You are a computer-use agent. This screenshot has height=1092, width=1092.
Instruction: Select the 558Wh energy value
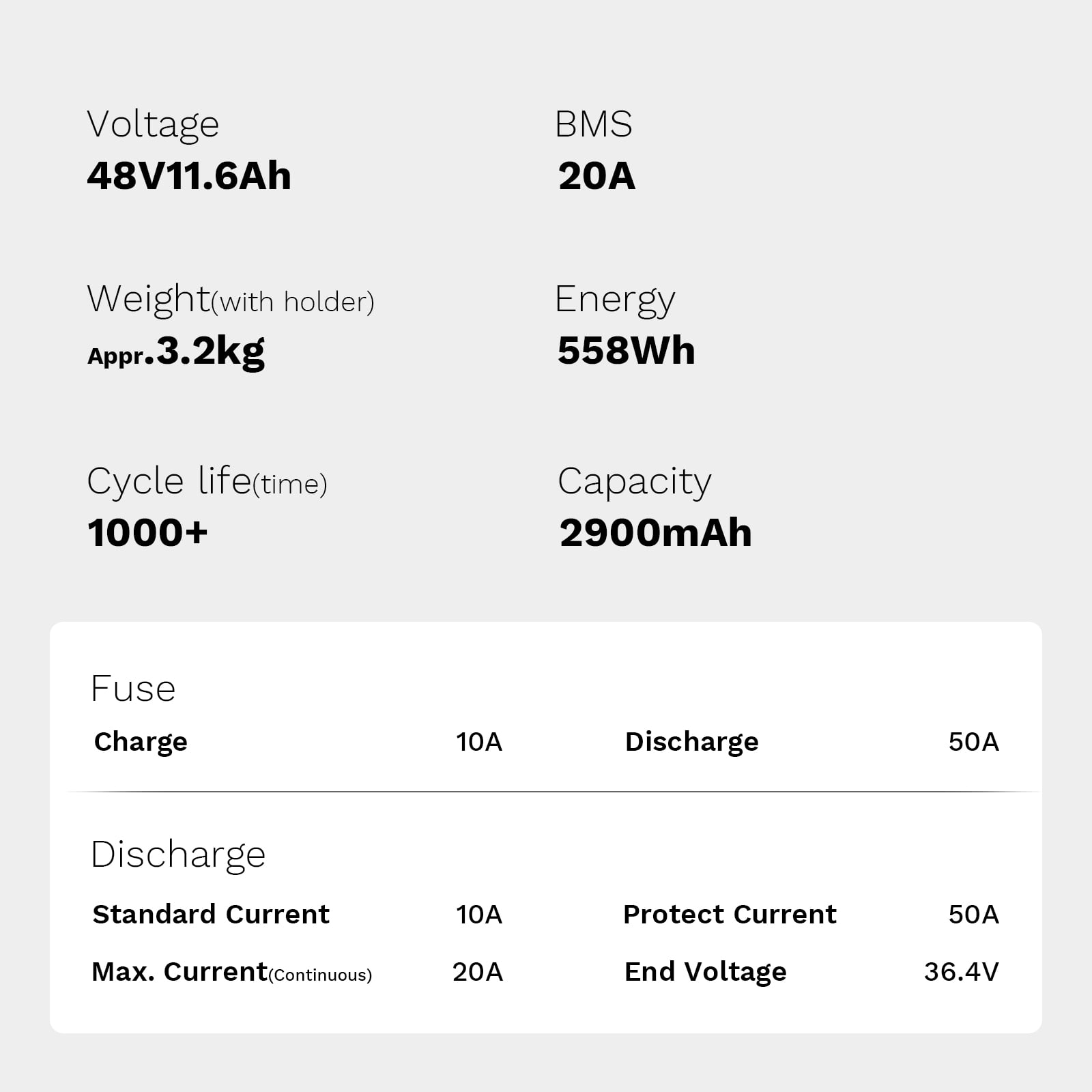tap(626, 351)
